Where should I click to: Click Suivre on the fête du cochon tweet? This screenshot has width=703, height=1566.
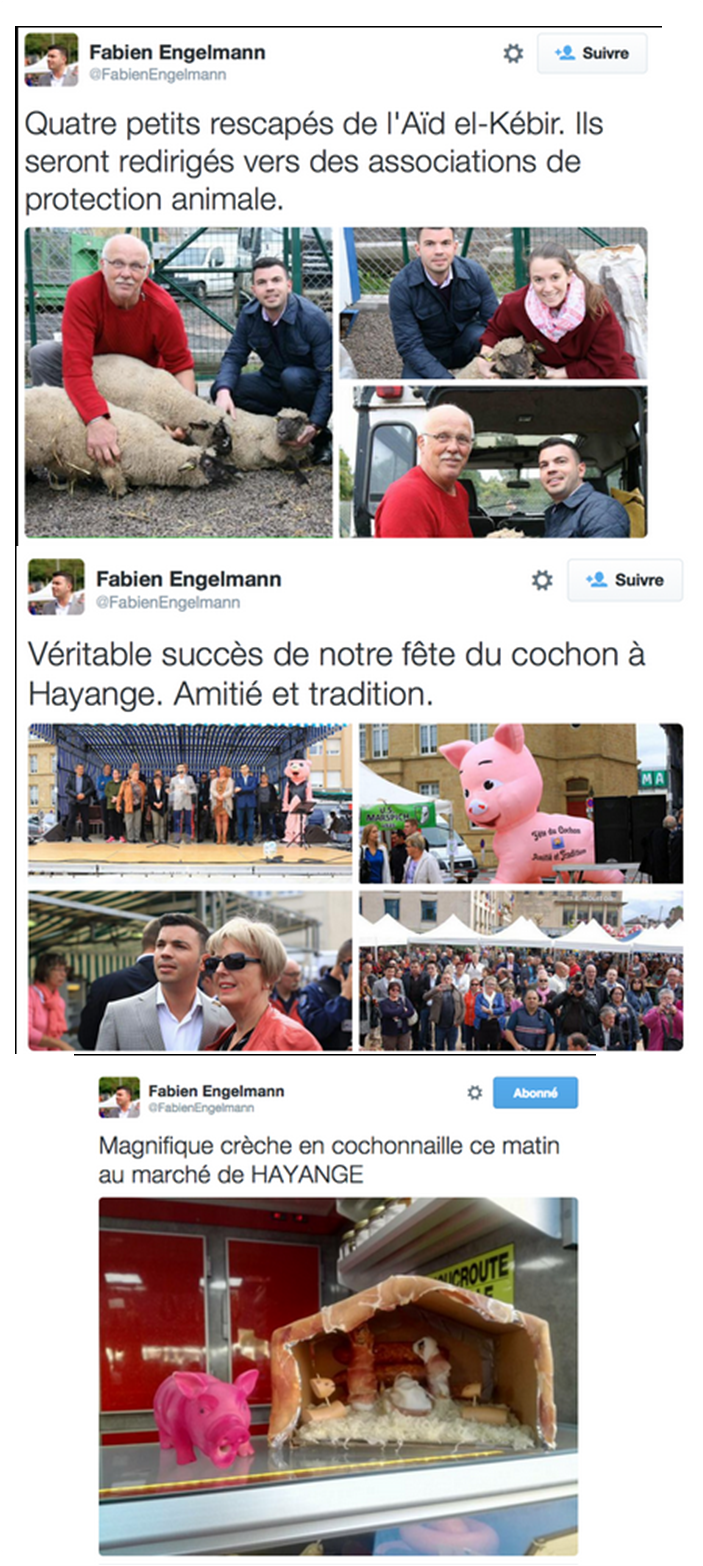click(x=625, y=580)
